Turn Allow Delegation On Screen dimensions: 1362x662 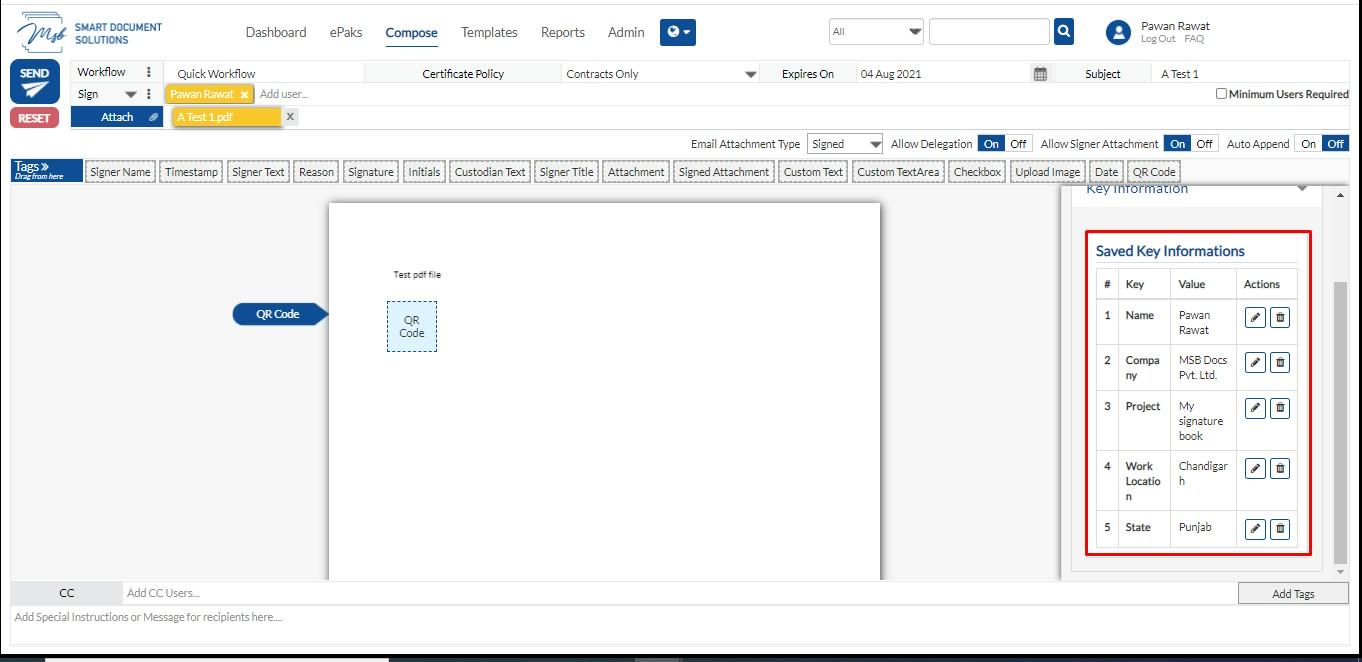coord(991,144)
